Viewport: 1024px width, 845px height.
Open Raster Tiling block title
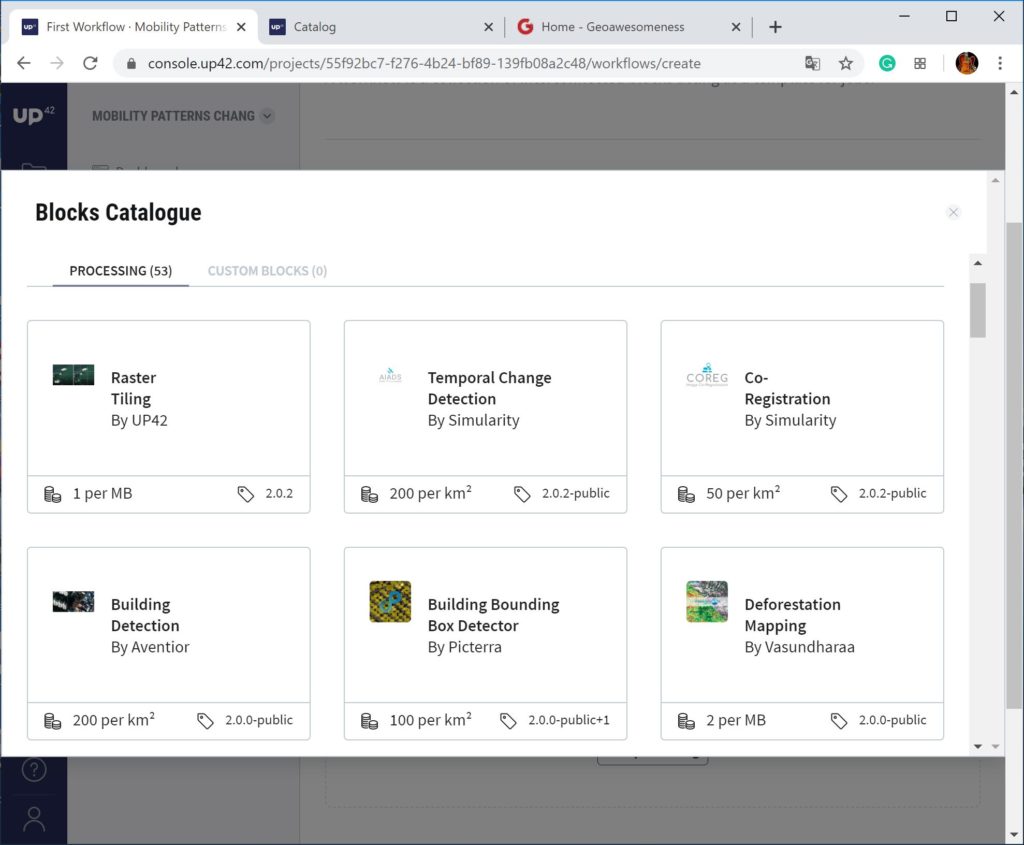point(133,388)
